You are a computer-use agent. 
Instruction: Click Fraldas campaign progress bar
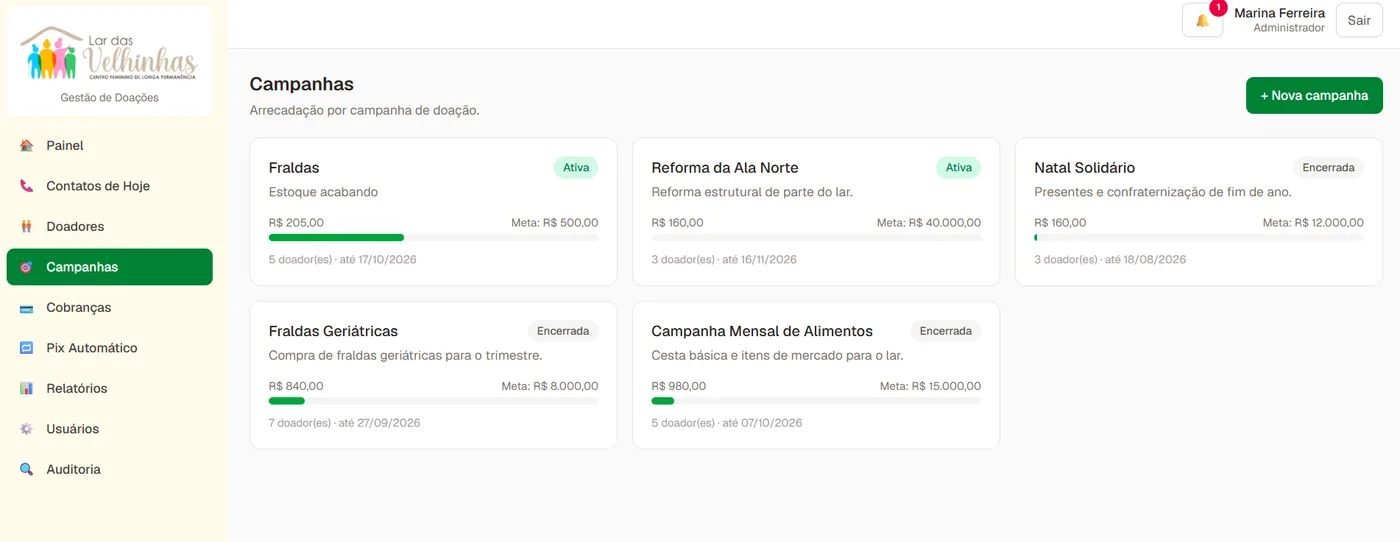click(x=433, y=238)
